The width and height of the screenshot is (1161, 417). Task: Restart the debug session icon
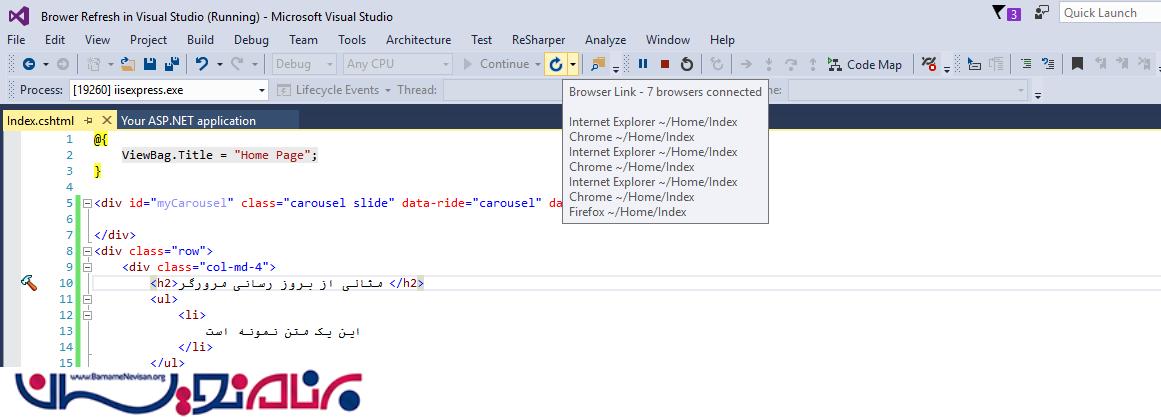point(687,64)
